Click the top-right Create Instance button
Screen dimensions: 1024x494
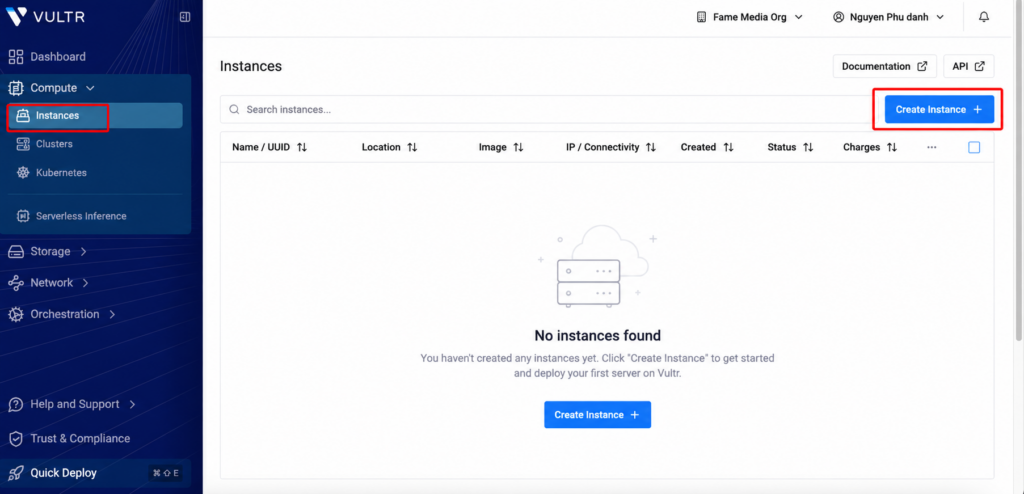[939, 110]
